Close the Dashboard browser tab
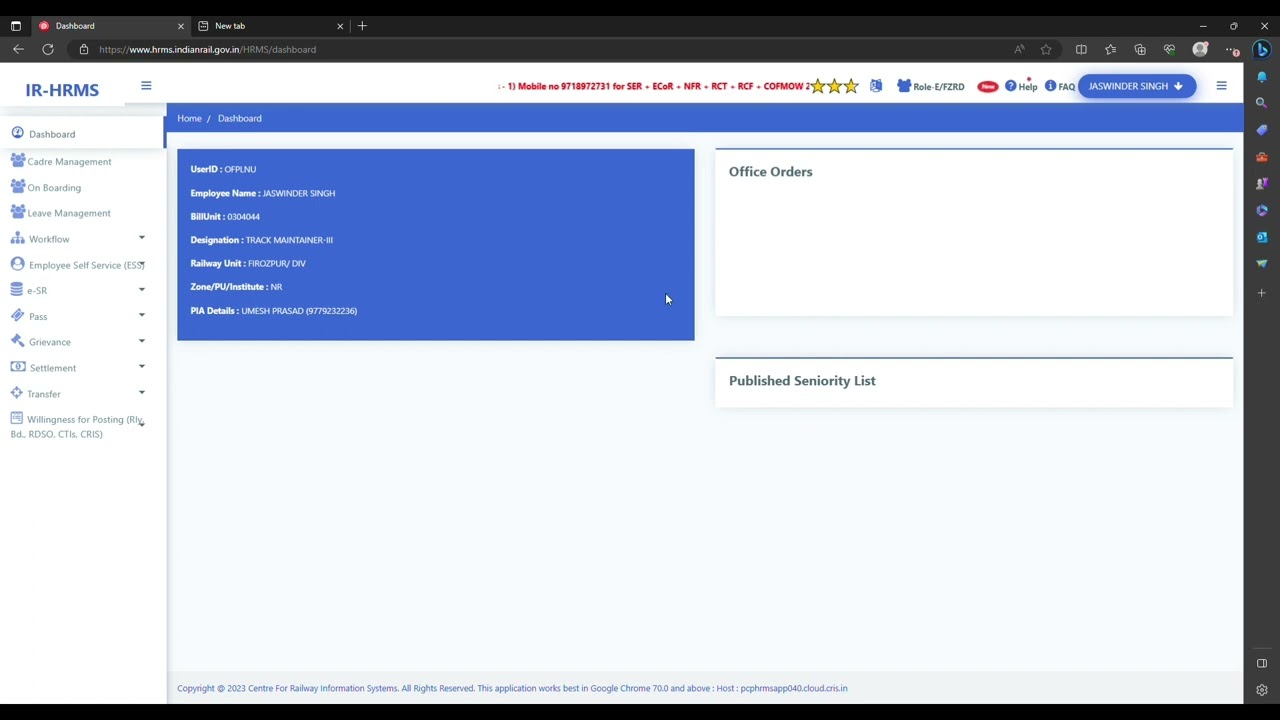The image size is (1280, 720). point(181,26)
